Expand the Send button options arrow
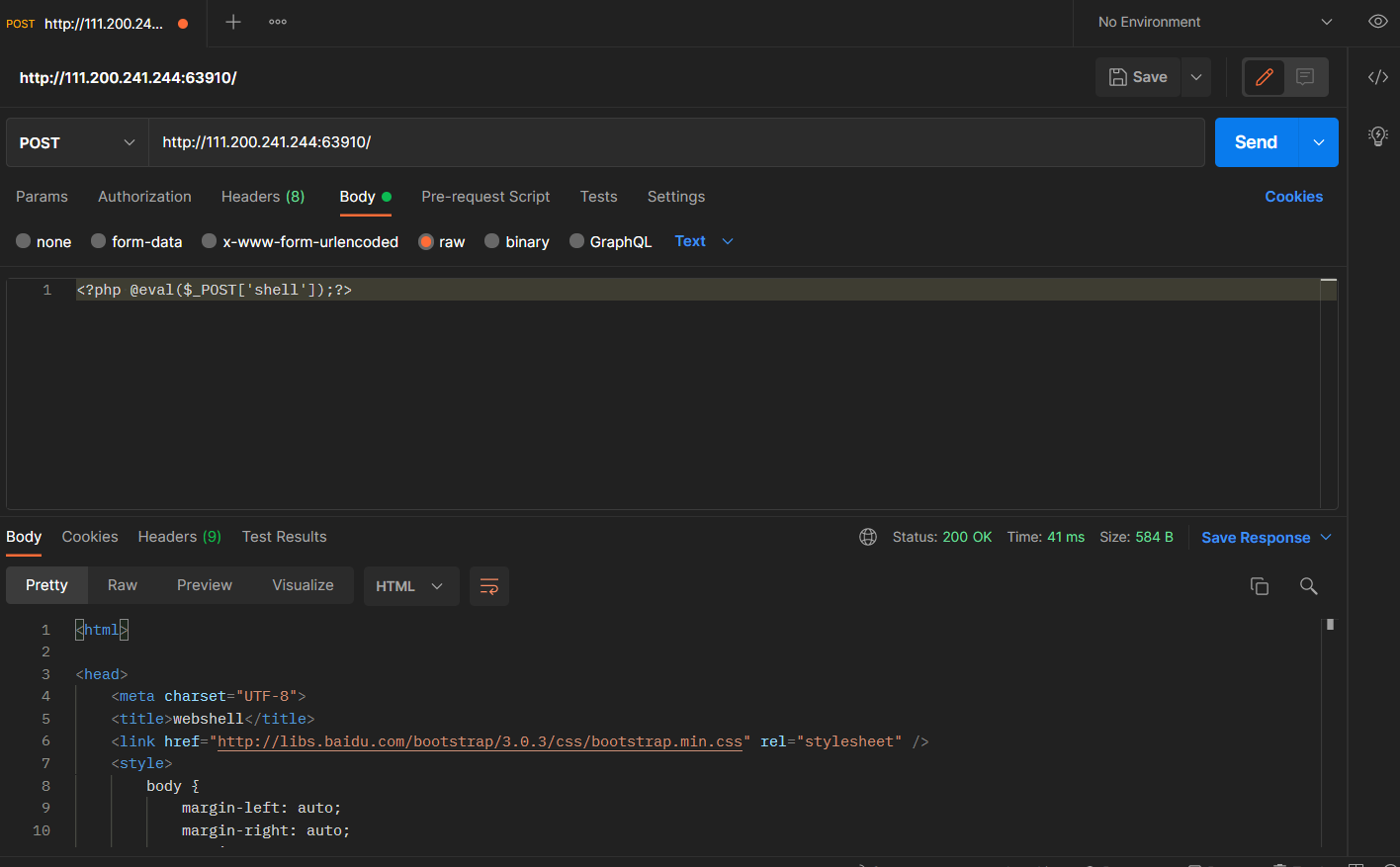The height and width of the screenshot is (867, 1400). (x=1318, y=142)
